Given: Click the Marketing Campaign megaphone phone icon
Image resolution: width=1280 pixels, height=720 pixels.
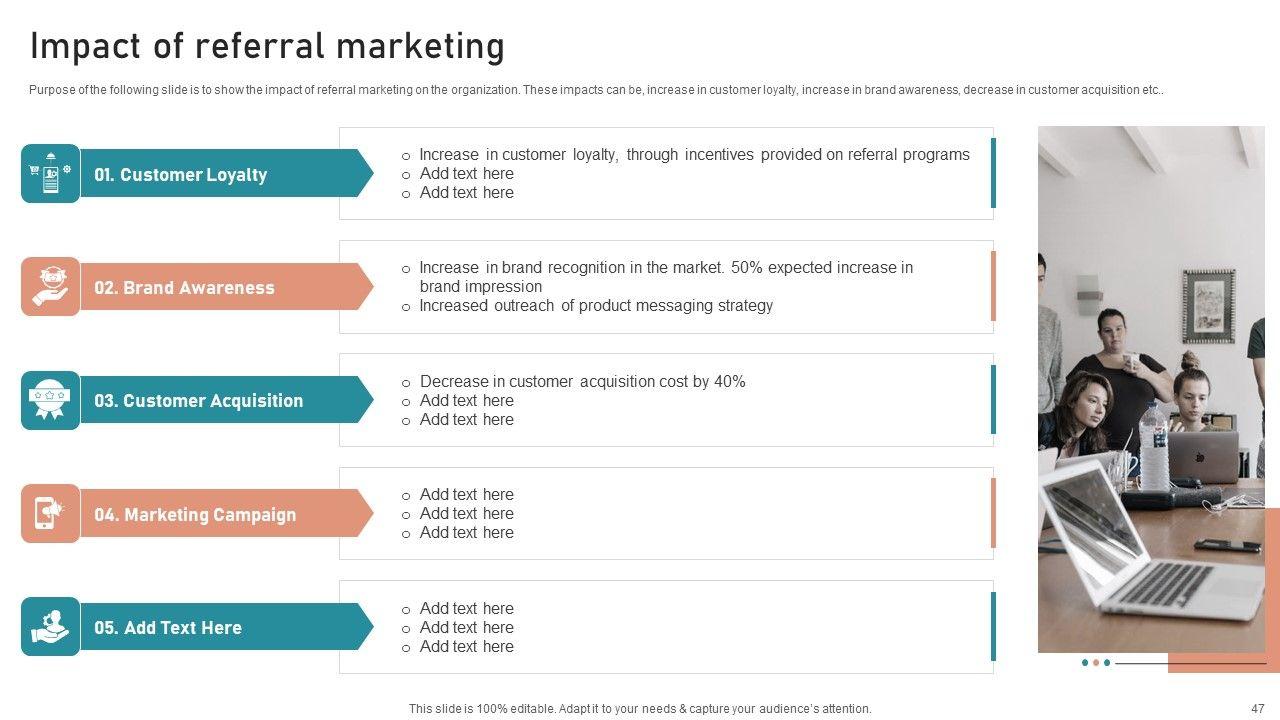Looking at the screenshot, I should [x=50, y=514].
